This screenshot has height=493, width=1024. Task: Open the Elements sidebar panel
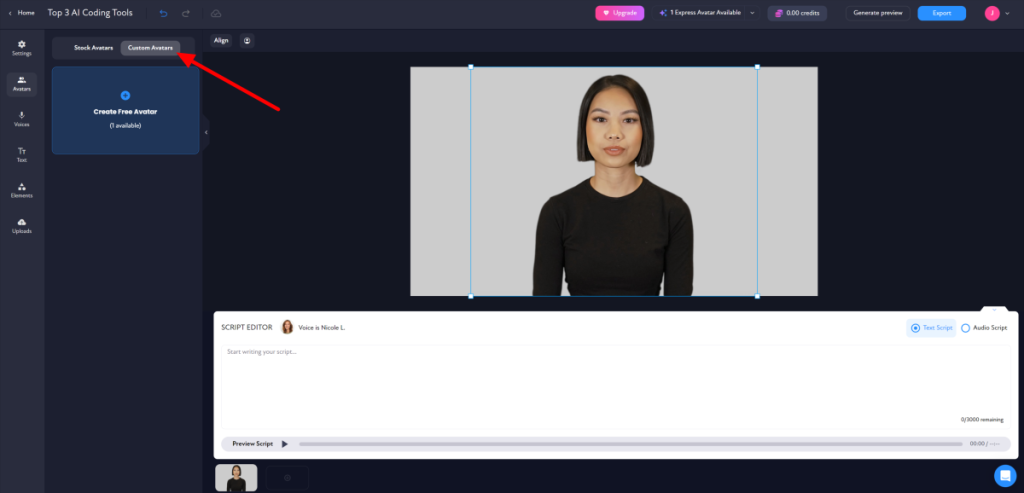(x=22, y=191)
